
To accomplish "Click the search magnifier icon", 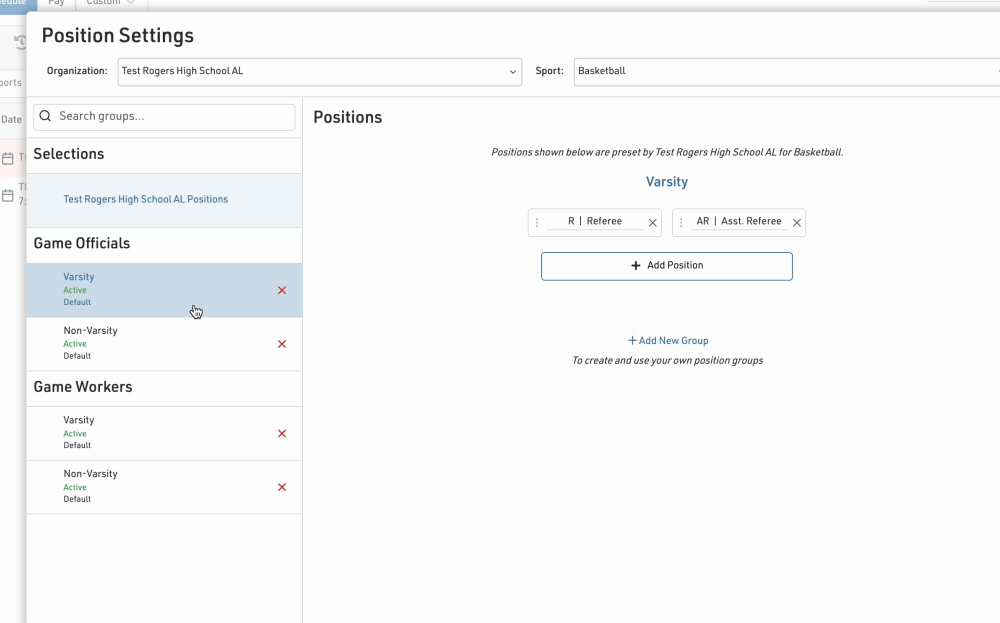I will click(45, 117).
